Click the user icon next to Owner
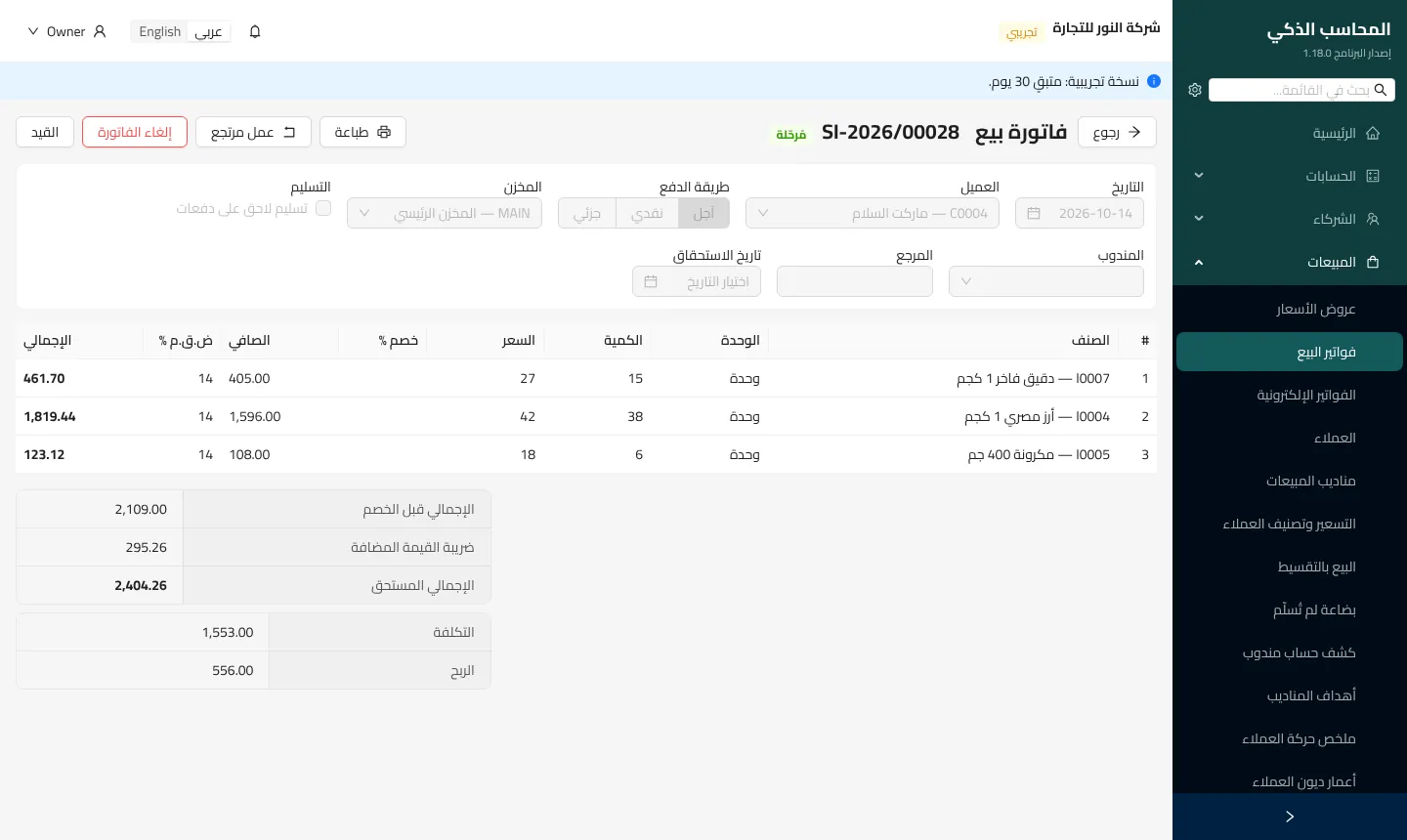The height and width of the screenshot is (840, 1407). coord(100,31)
